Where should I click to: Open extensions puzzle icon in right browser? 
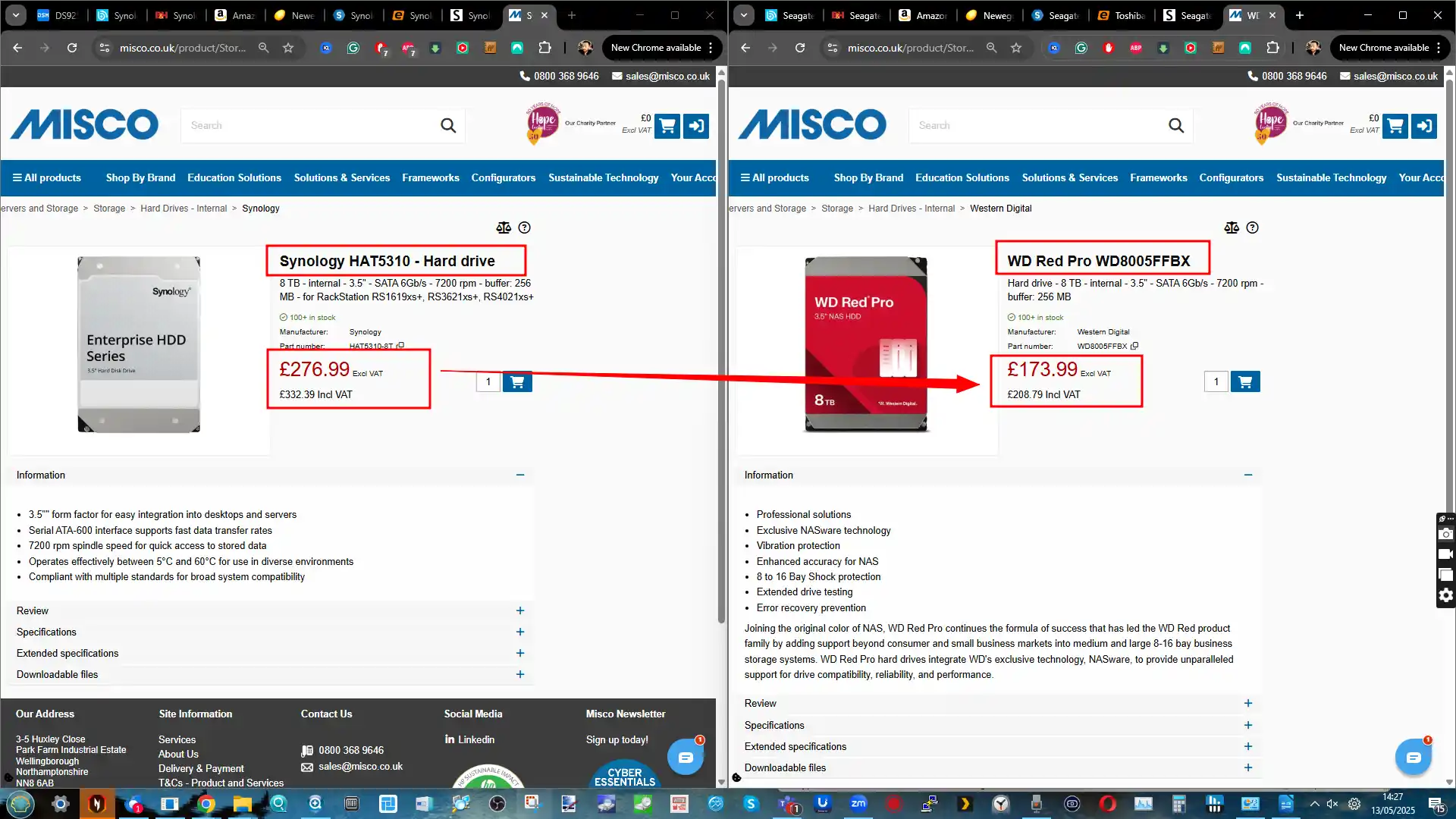[1272, 48]
